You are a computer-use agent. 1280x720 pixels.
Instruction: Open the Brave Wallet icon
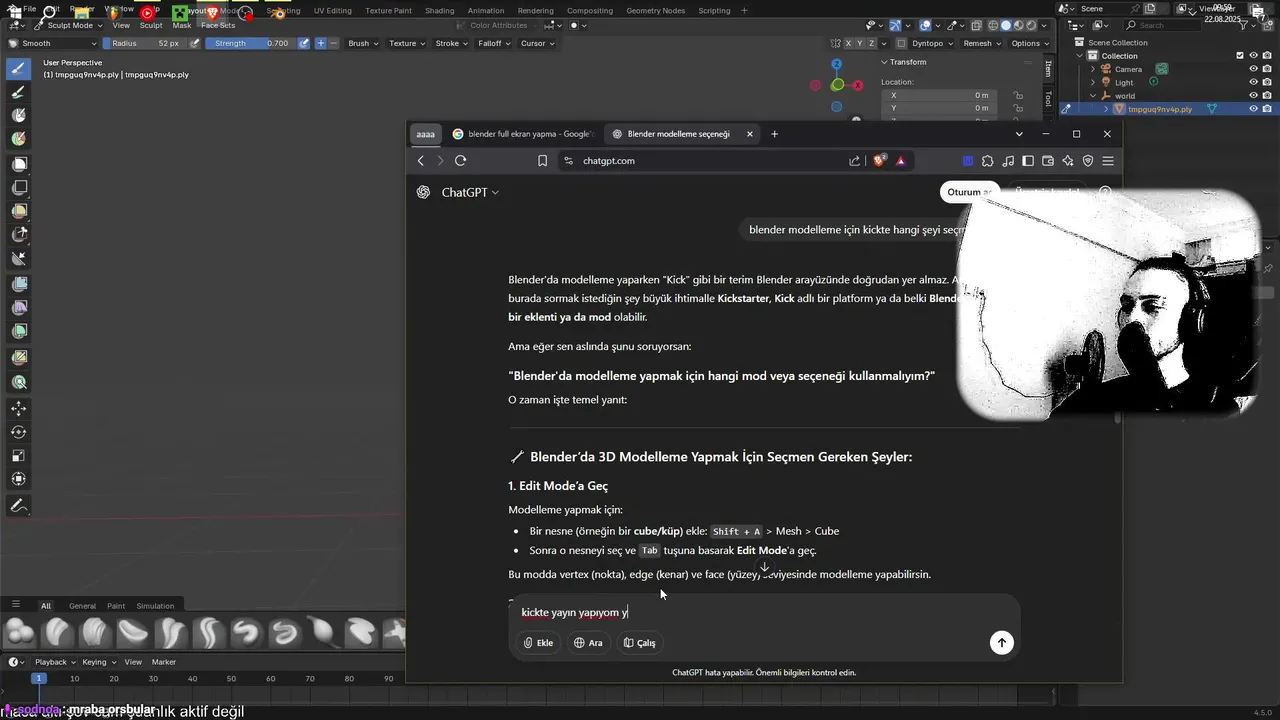pos(1048,160)
